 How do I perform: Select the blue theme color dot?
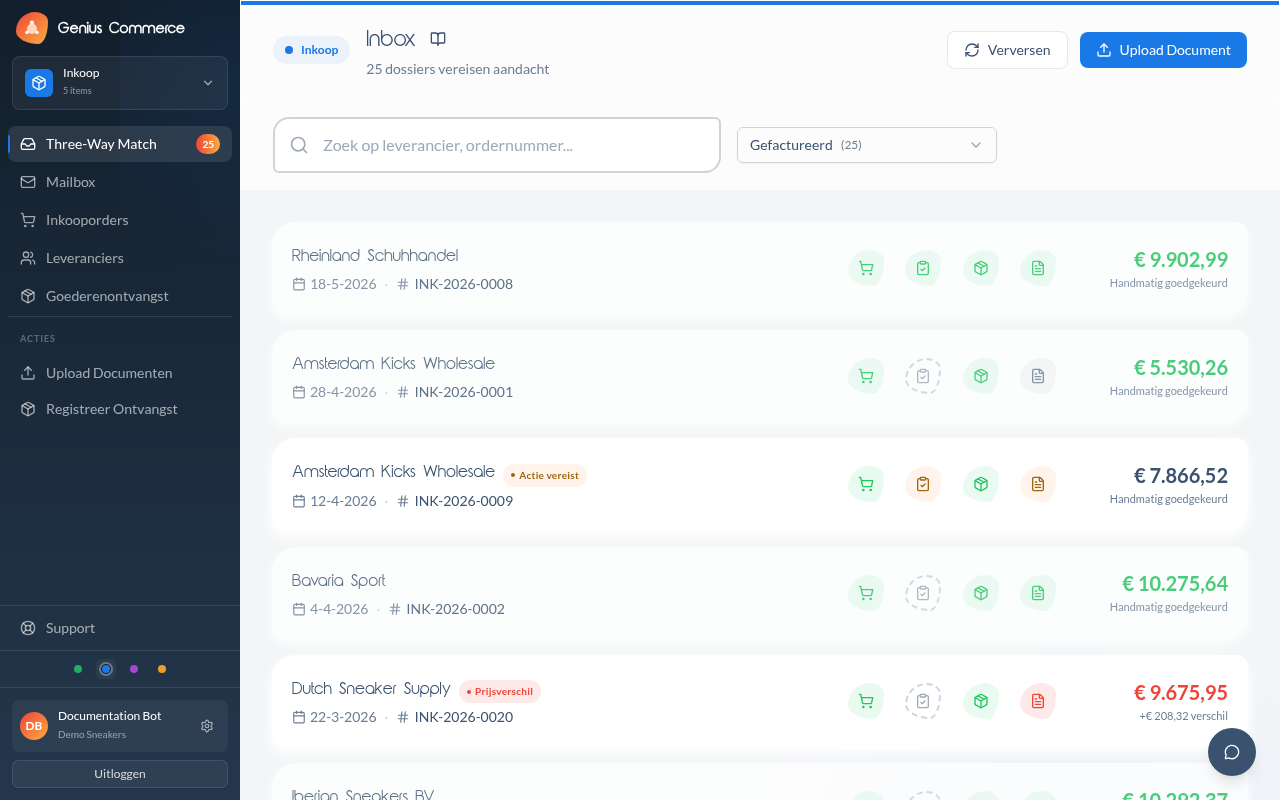coord(106,669)
